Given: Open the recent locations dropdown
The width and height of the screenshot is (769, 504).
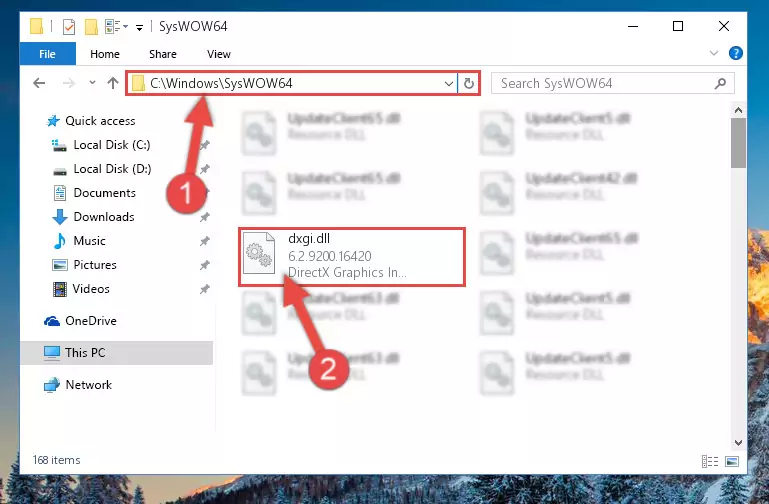Looking at the screenshot, I should coord(92,83).
